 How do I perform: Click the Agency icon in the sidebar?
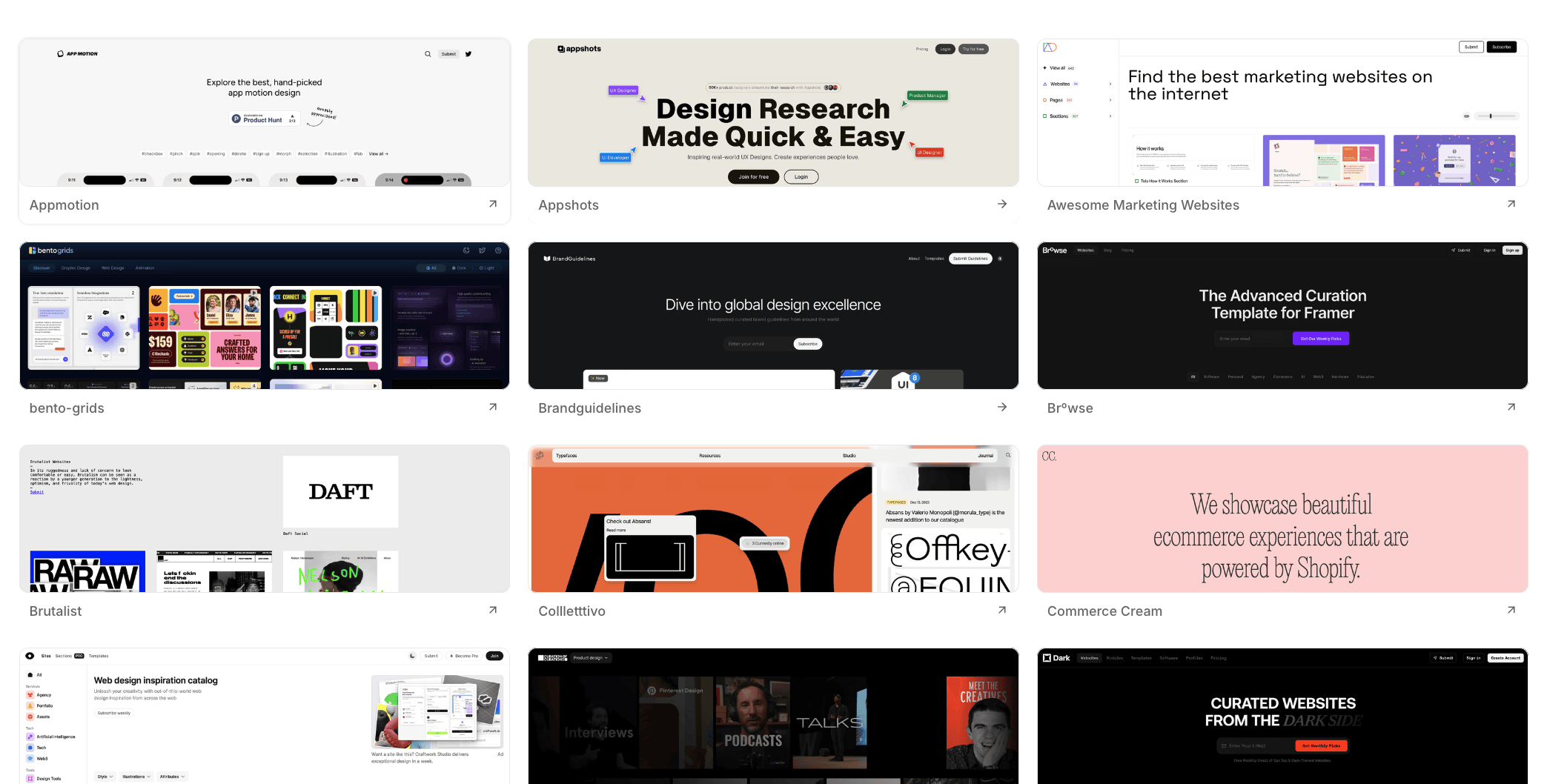(30, 695)
